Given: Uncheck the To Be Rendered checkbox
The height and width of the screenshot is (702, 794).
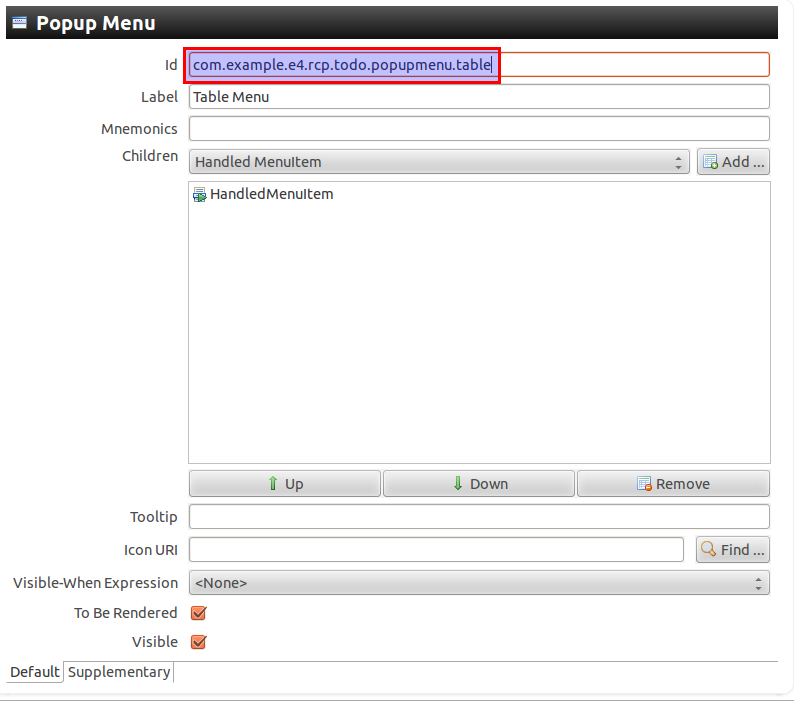Looking at the screenshot, I should 198,613.
